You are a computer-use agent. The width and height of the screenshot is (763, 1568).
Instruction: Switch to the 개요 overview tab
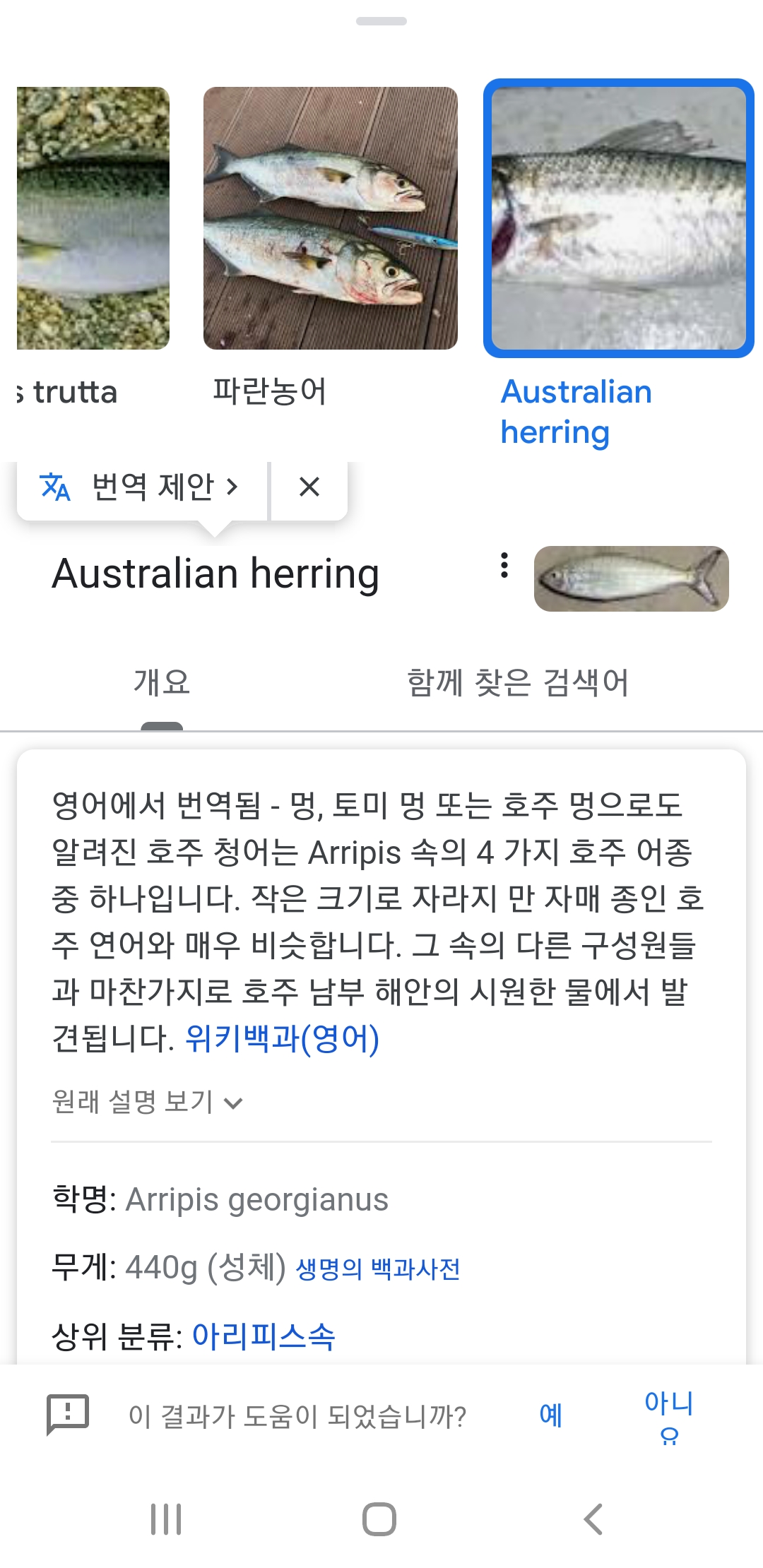[x=162, y=682]
